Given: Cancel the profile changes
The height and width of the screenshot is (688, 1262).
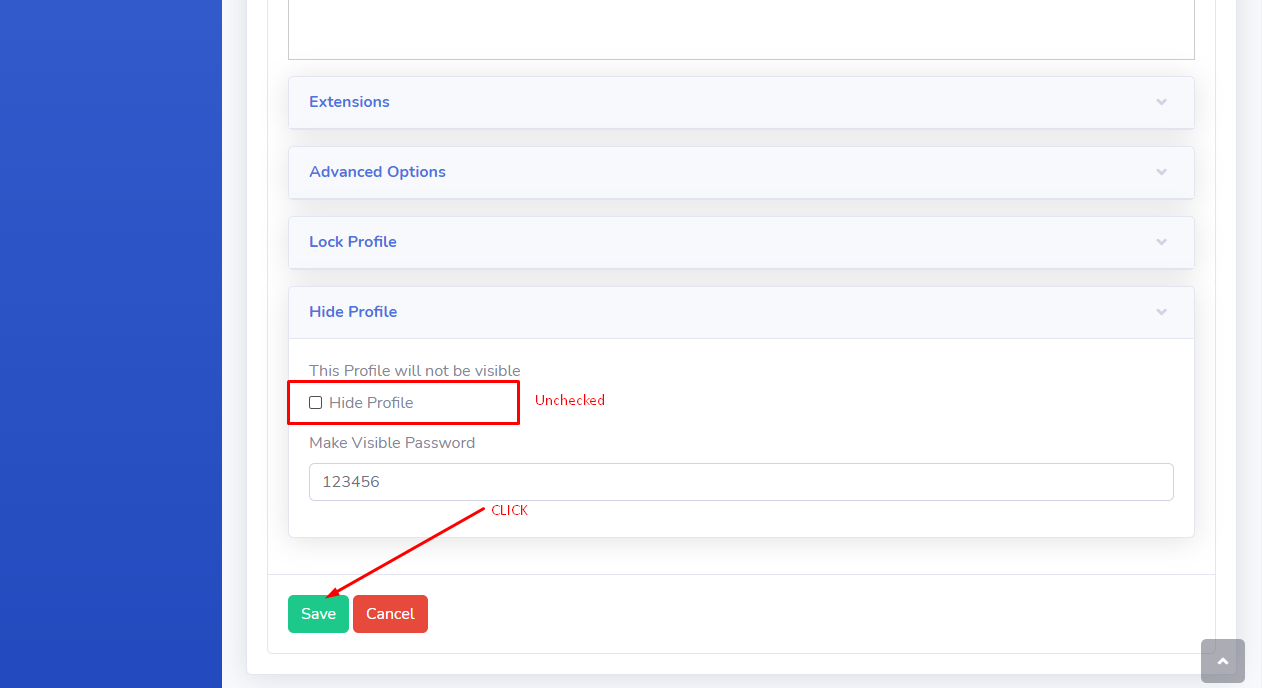Looking at the screenshot, I should point(390,614).
